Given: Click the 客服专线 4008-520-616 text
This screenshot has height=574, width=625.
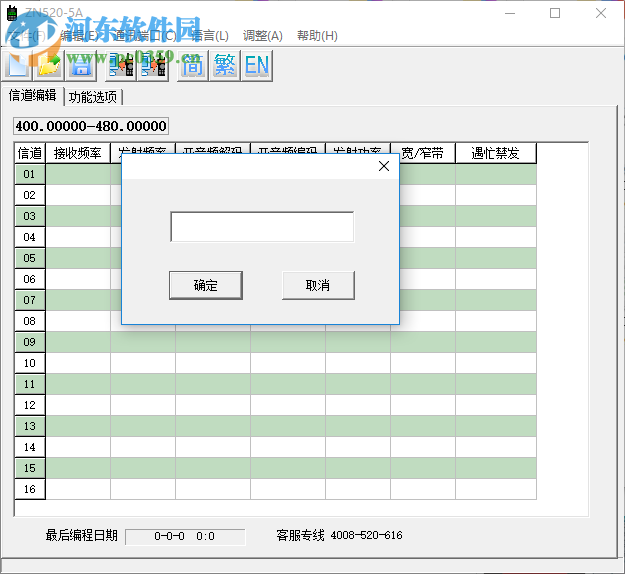Looking at the screenshot, I should pos(340,535).
